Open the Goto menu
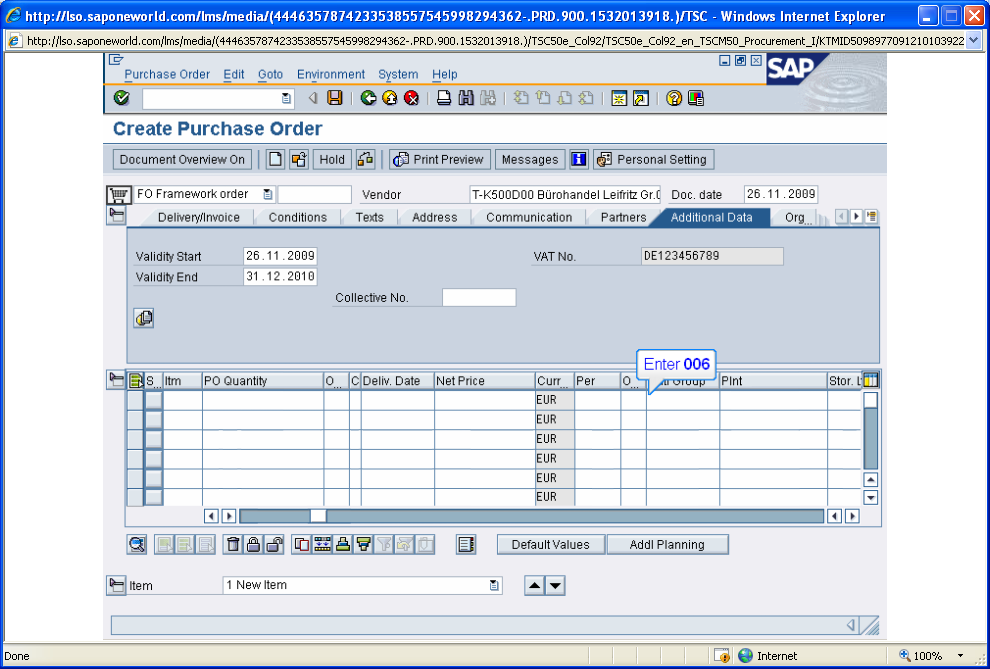Viewport: 990px width, 669px height. tap(270, 74)
